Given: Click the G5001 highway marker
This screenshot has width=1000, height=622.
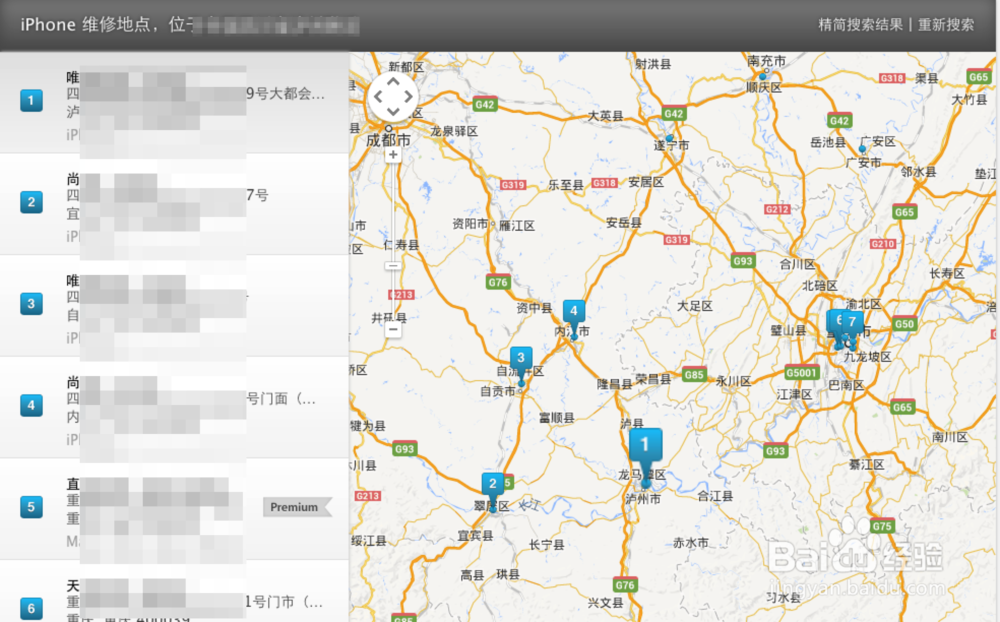Looking at the screenshot, I should click(801, 373).
